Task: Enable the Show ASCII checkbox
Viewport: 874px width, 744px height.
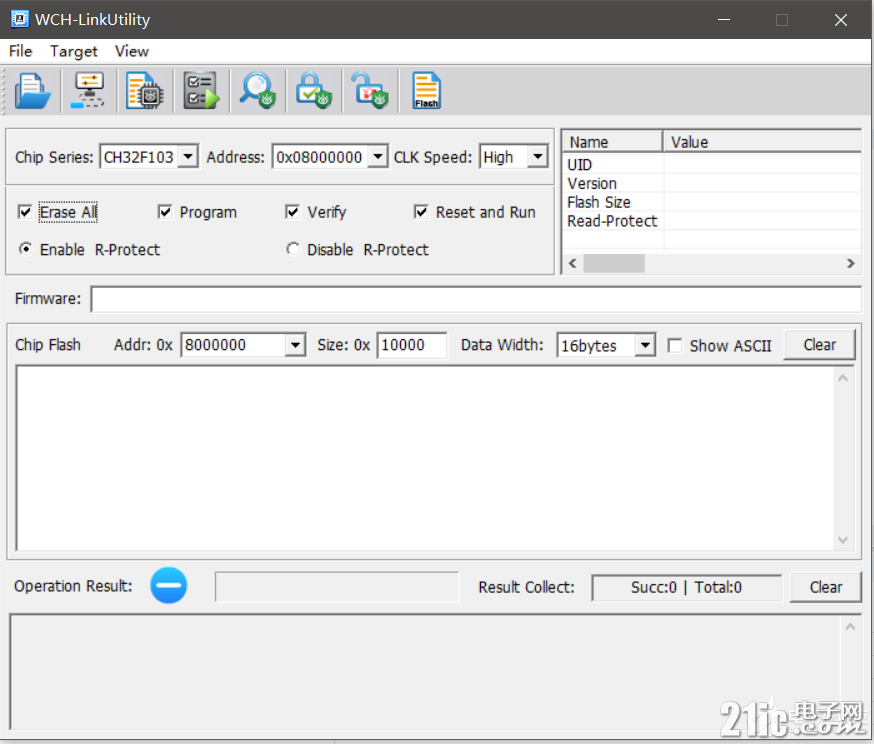Action: [x=674, y=346]
